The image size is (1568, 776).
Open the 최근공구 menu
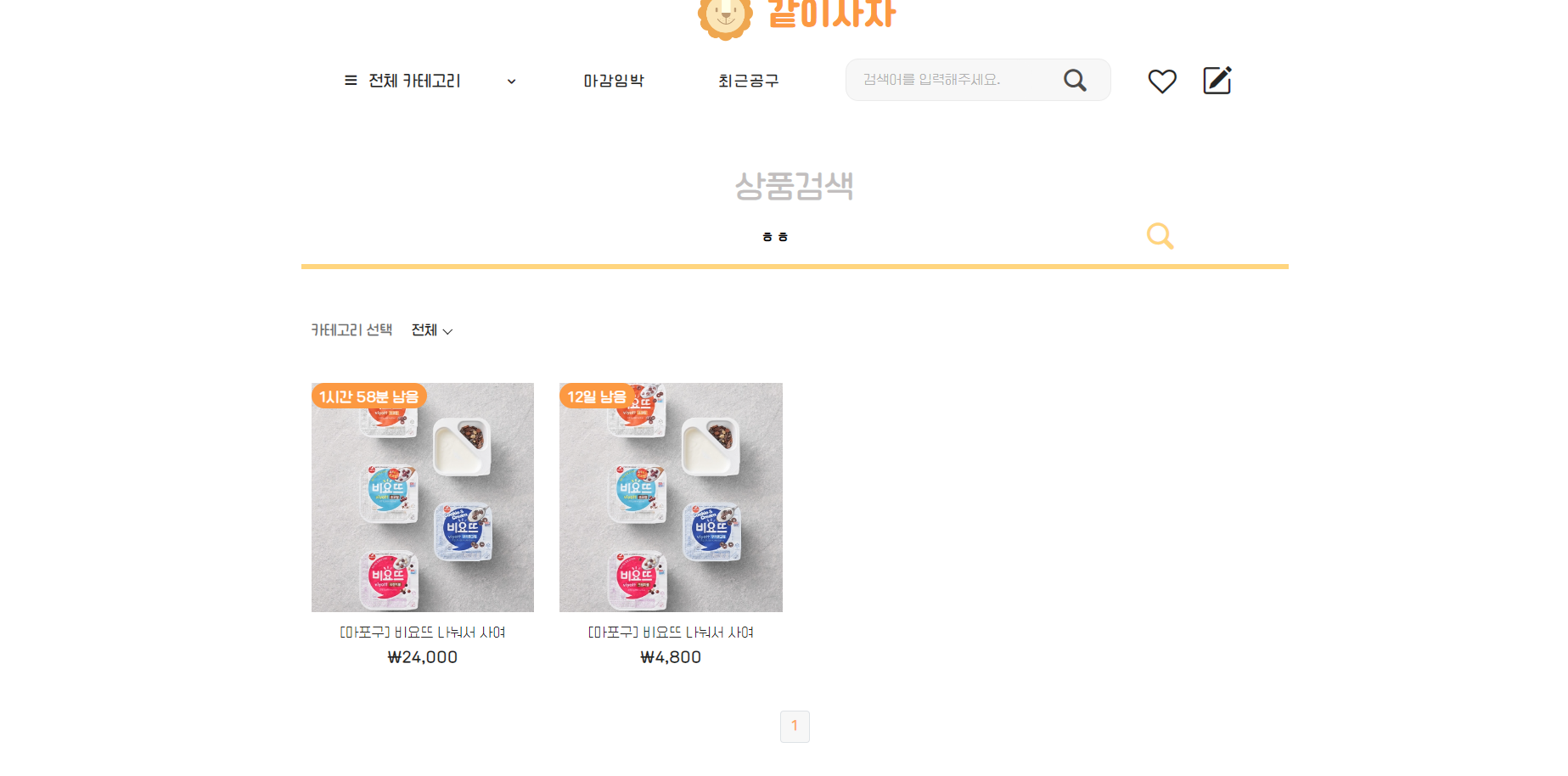[748, 81]
